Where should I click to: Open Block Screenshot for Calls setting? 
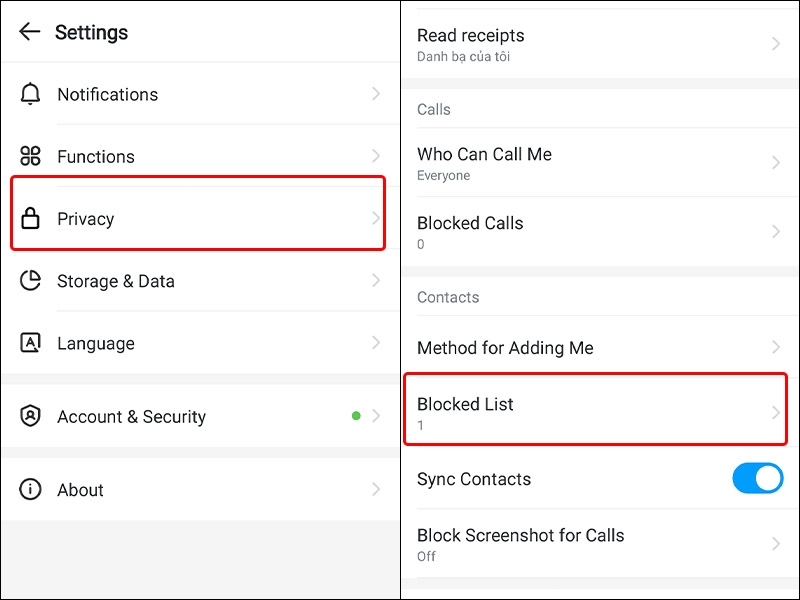pos(600,544)
